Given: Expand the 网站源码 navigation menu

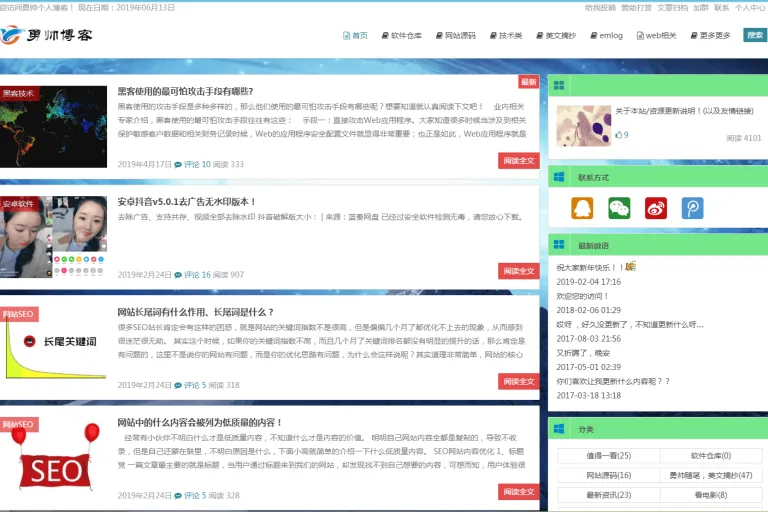Looking at the screenshot, I should tap(456, 35).
